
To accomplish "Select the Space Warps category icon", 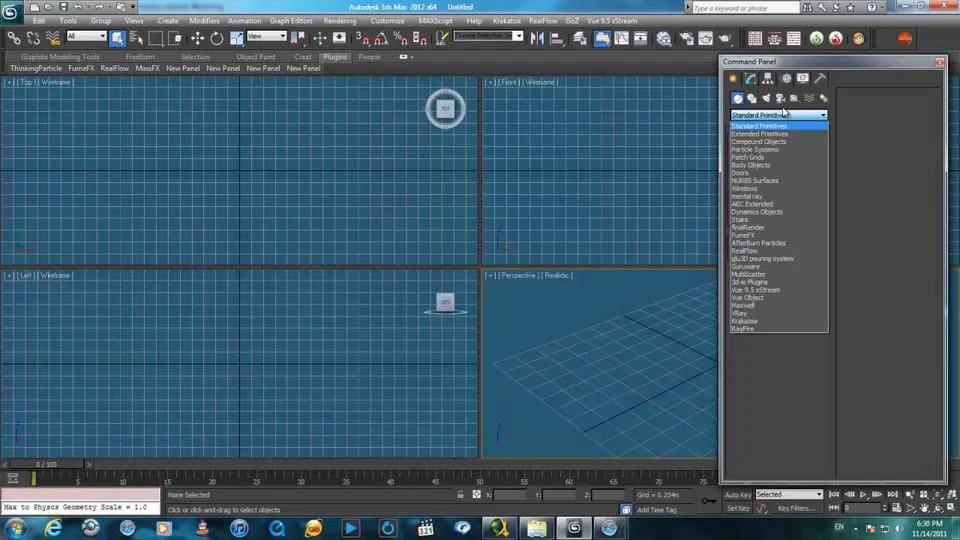I will (x=809, y=99).
